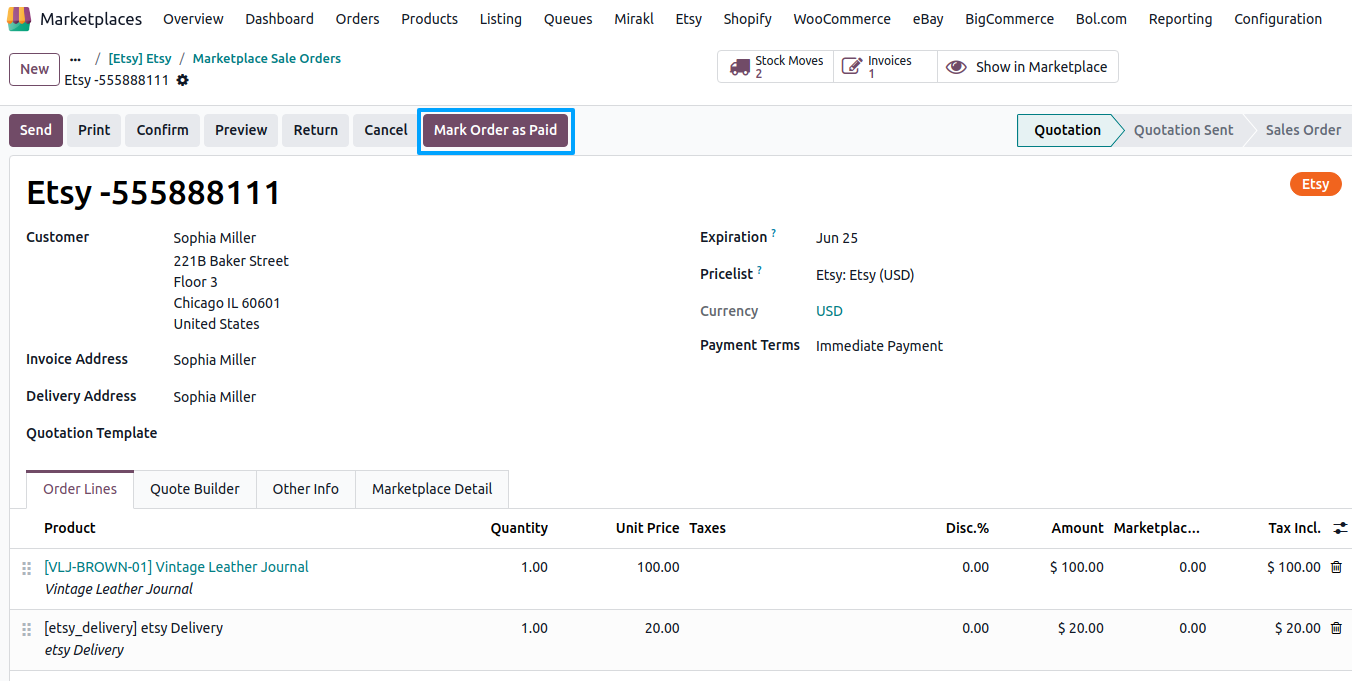Select the Quotation status stage
Viewport: 1352px width, 681px height.
1067,130
